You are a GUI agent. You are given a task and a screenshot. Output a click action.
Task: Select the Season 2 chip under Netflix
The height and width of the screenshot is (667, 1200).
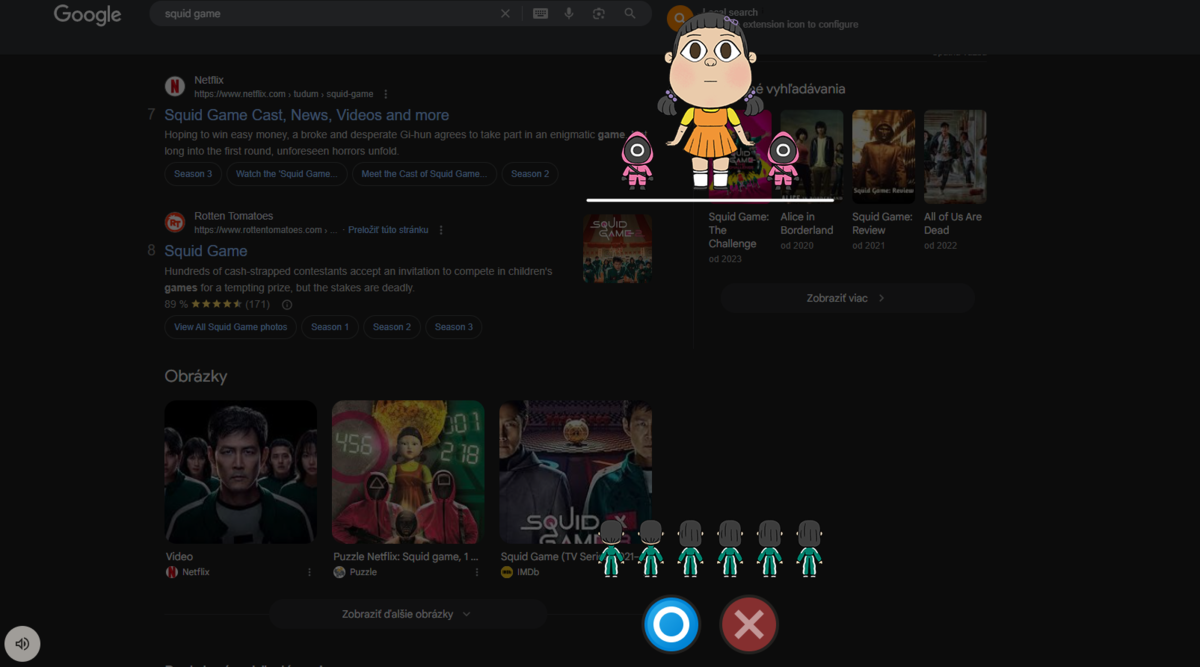point(530,174)
